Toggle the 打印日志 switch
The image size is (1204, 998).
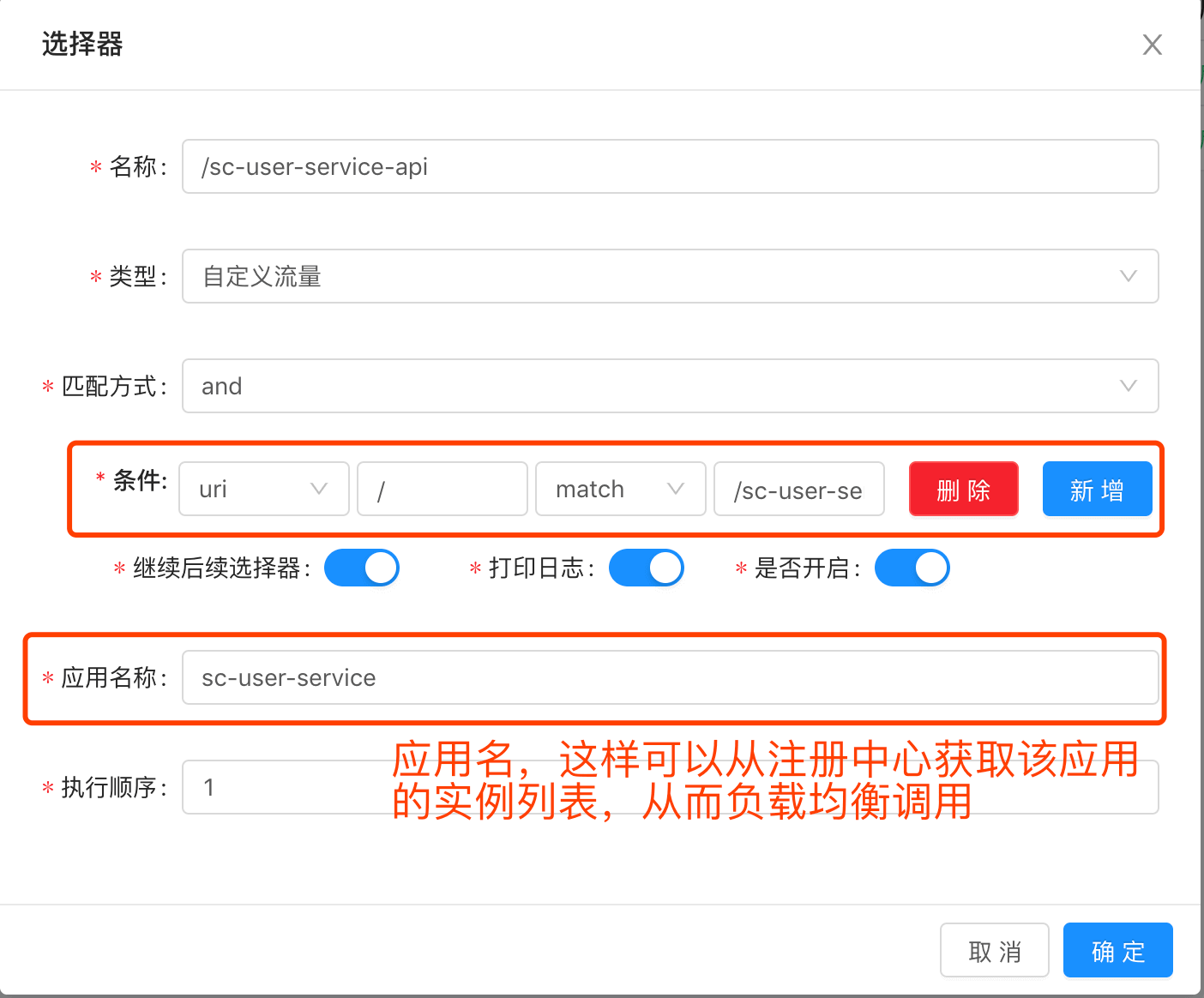coord(646,568)
